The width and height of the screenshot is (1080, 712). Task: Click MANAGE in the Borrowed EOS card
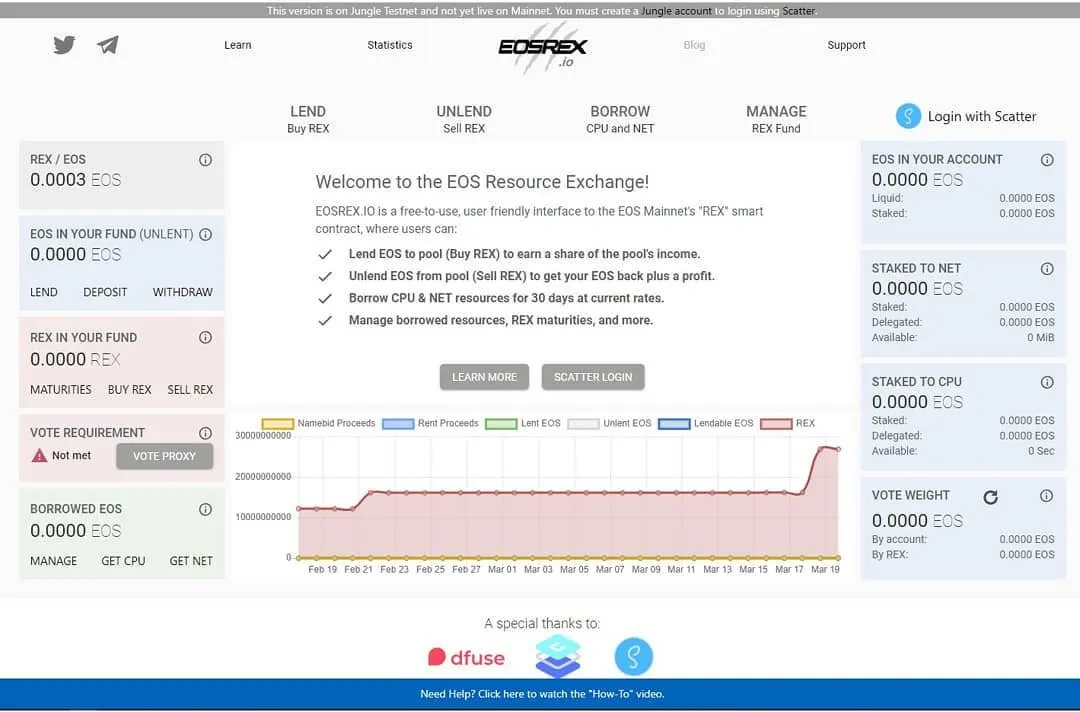coord(54,561)
